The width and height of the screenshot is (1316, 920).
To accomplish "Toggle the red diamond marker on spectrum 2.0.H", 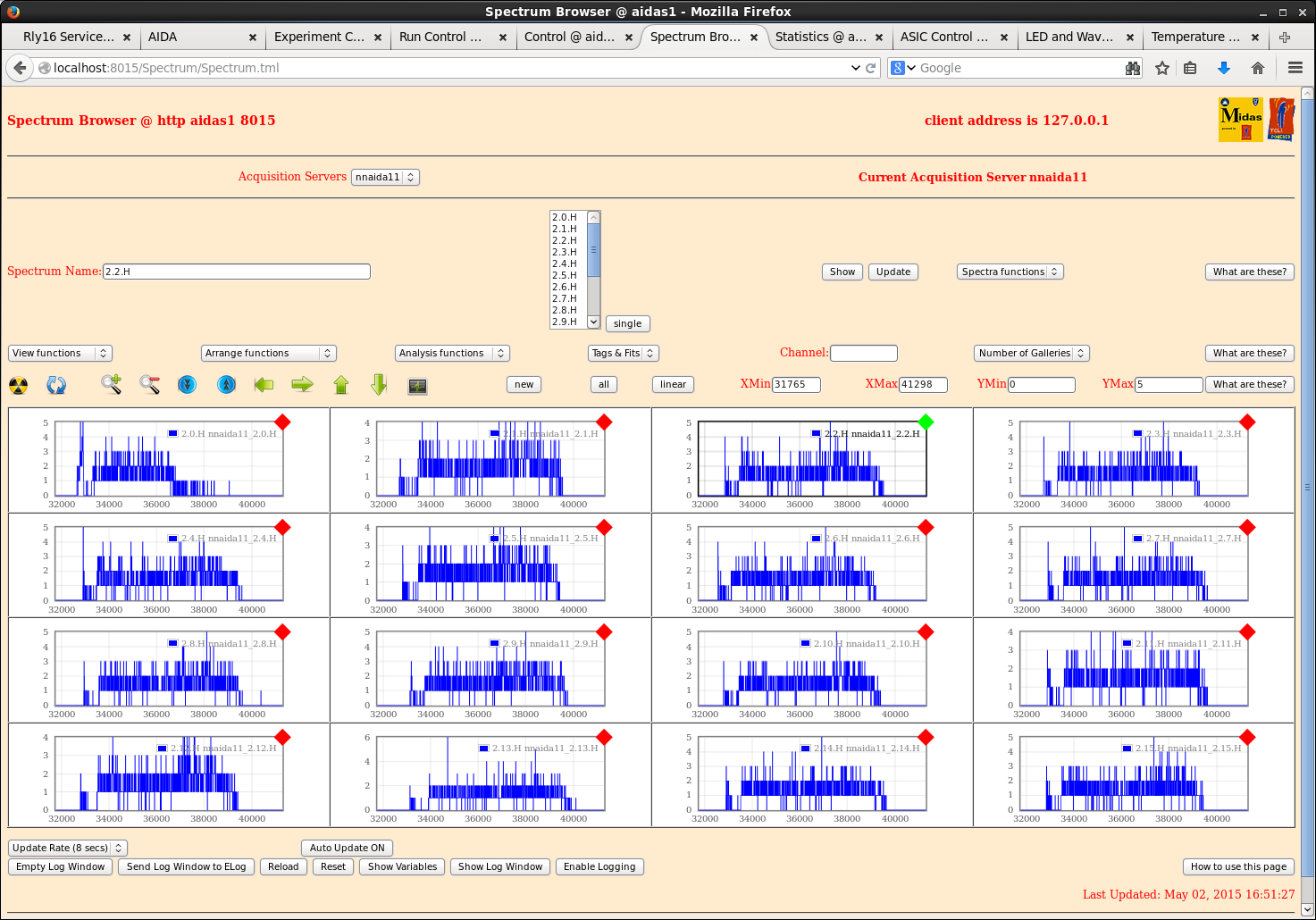I will pyautogui.click(x=282, y=422).
